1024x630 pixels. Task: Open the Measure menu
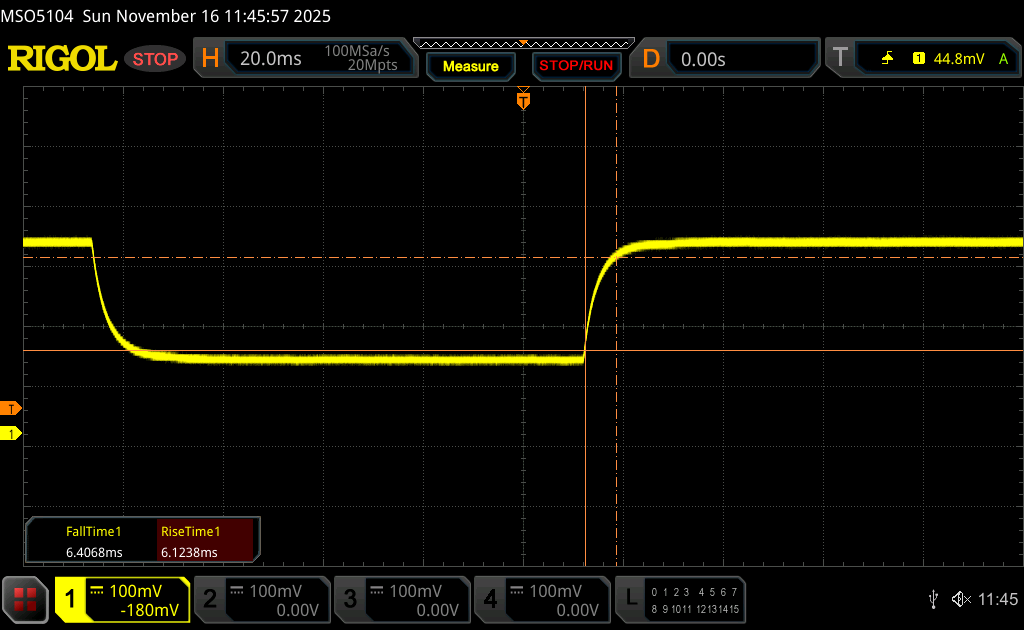pyautogui.click(x=470, y=66)
